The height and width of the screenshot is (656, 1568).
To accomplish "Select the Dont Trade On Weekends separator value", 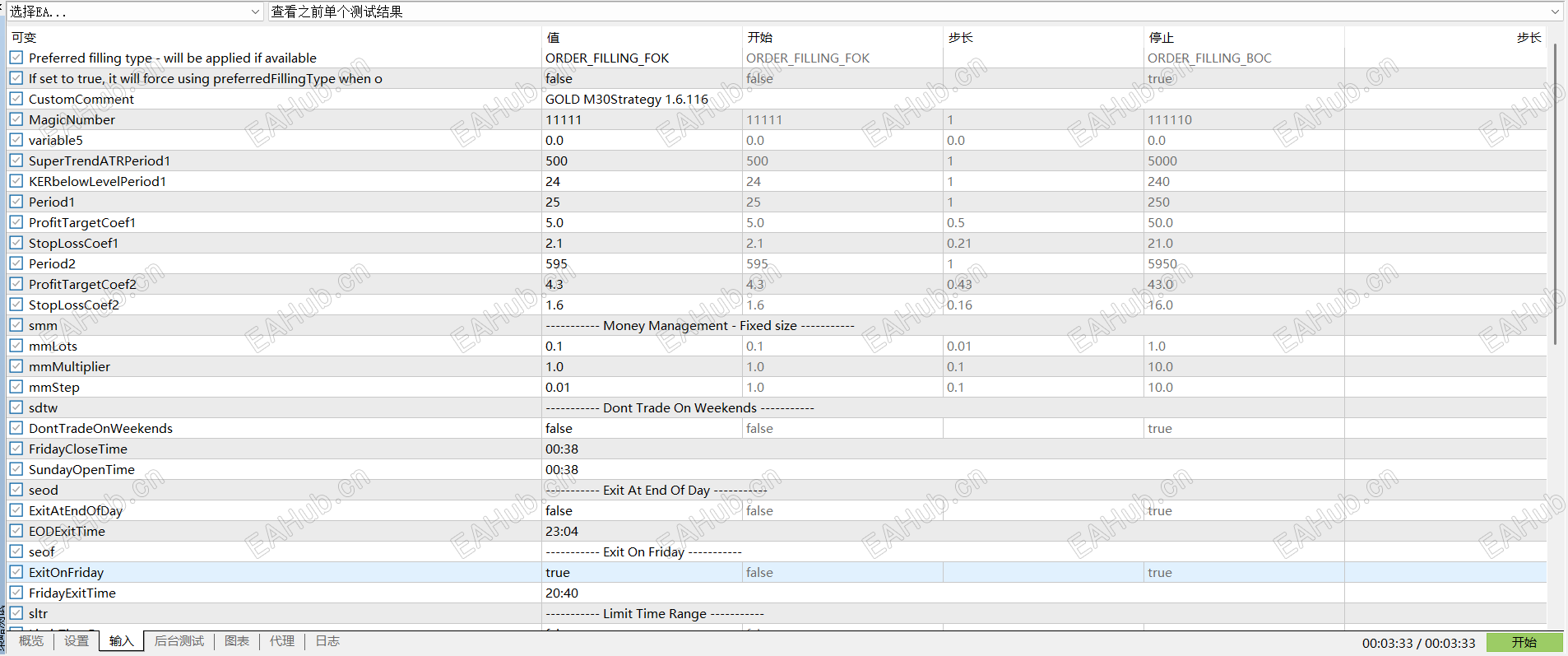I will [x=680, y=407].
